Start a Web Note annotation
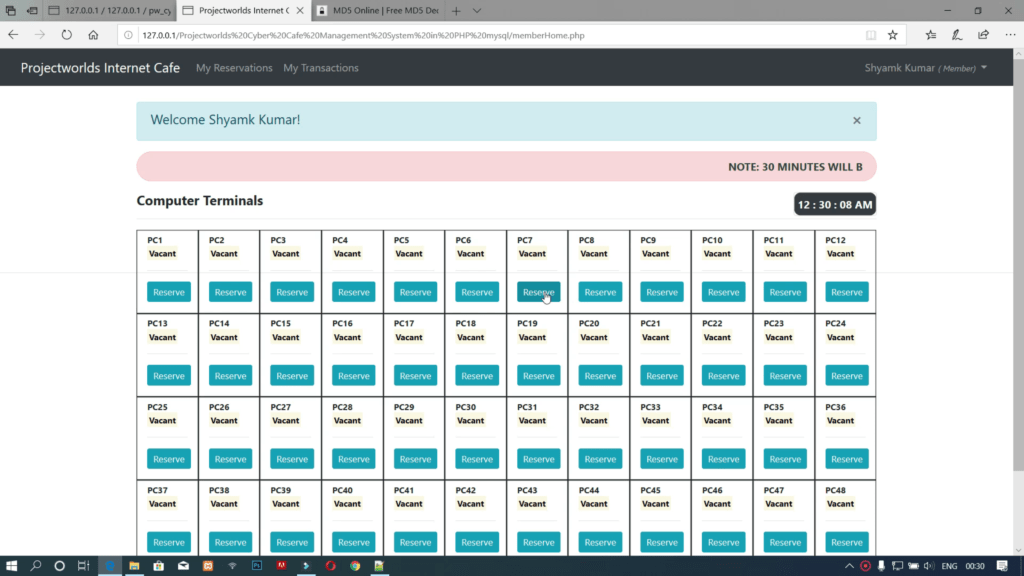 point(956,34)
